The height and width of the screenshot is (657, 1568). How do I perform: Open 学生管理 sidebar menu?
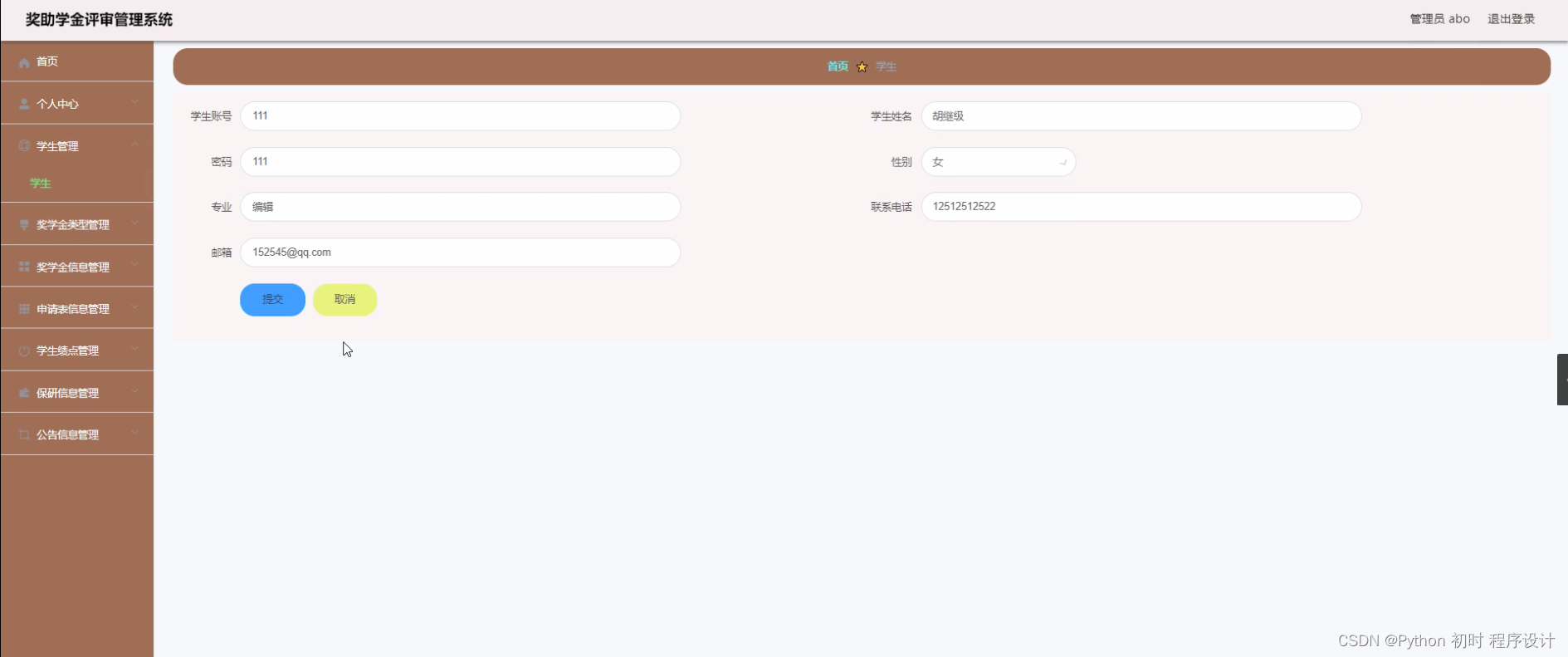click(x=77, y=145)
